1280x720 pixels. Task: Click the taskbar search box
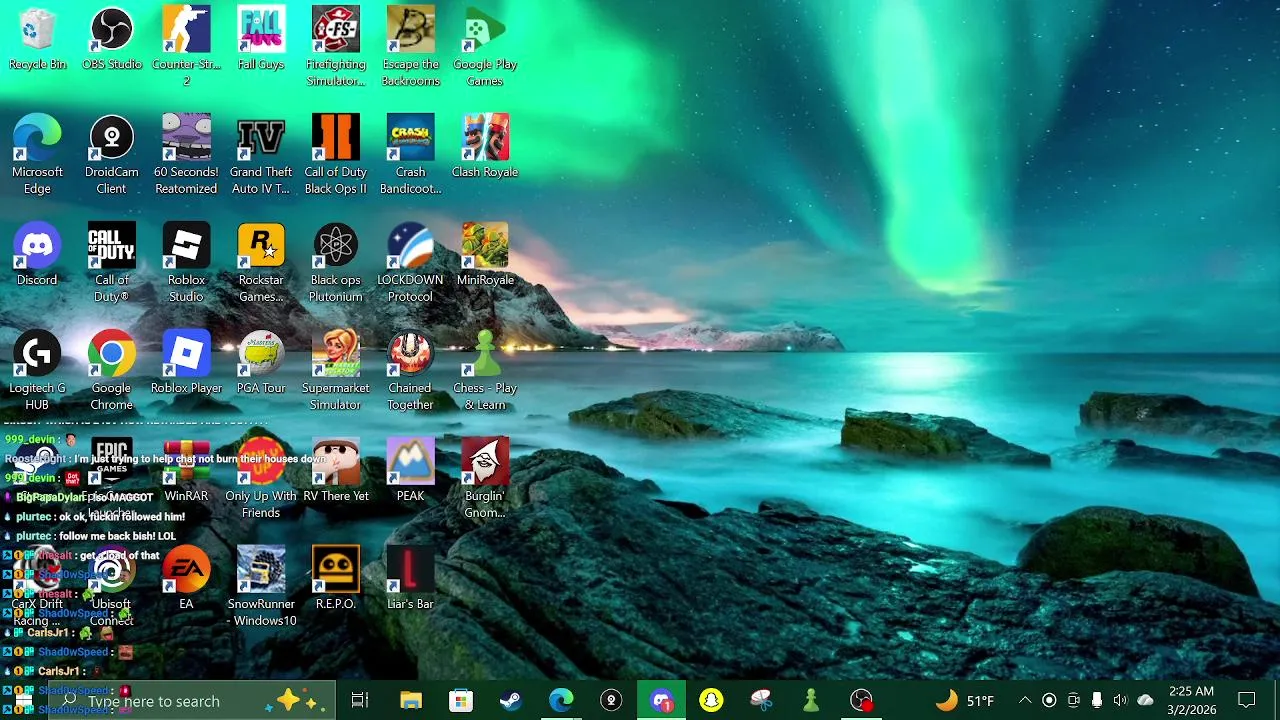pos(192,701)
